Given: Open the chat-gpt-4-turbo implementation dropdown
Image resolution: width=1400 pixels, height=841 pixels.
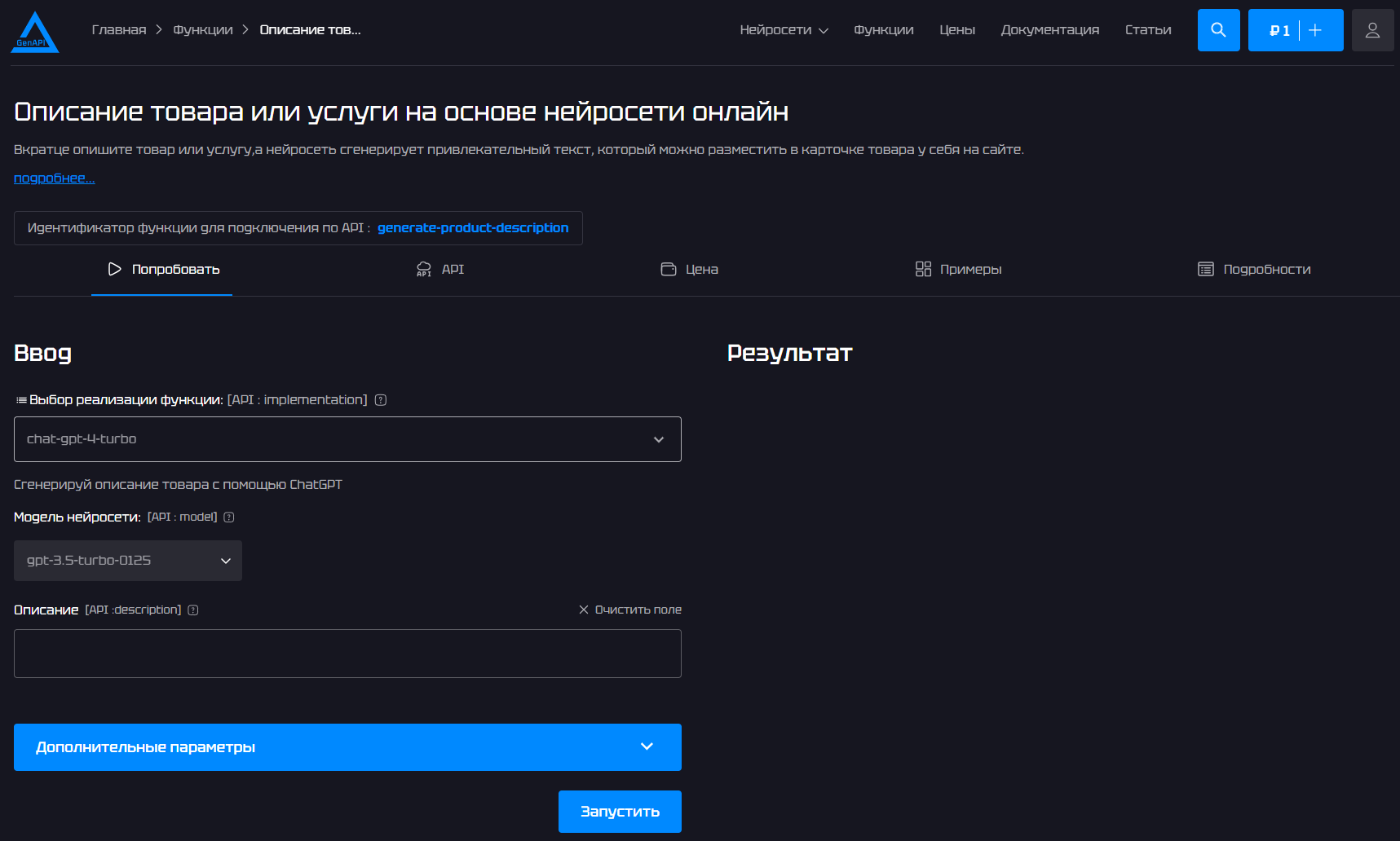Looking at the screenshot, I should (347, 439).
